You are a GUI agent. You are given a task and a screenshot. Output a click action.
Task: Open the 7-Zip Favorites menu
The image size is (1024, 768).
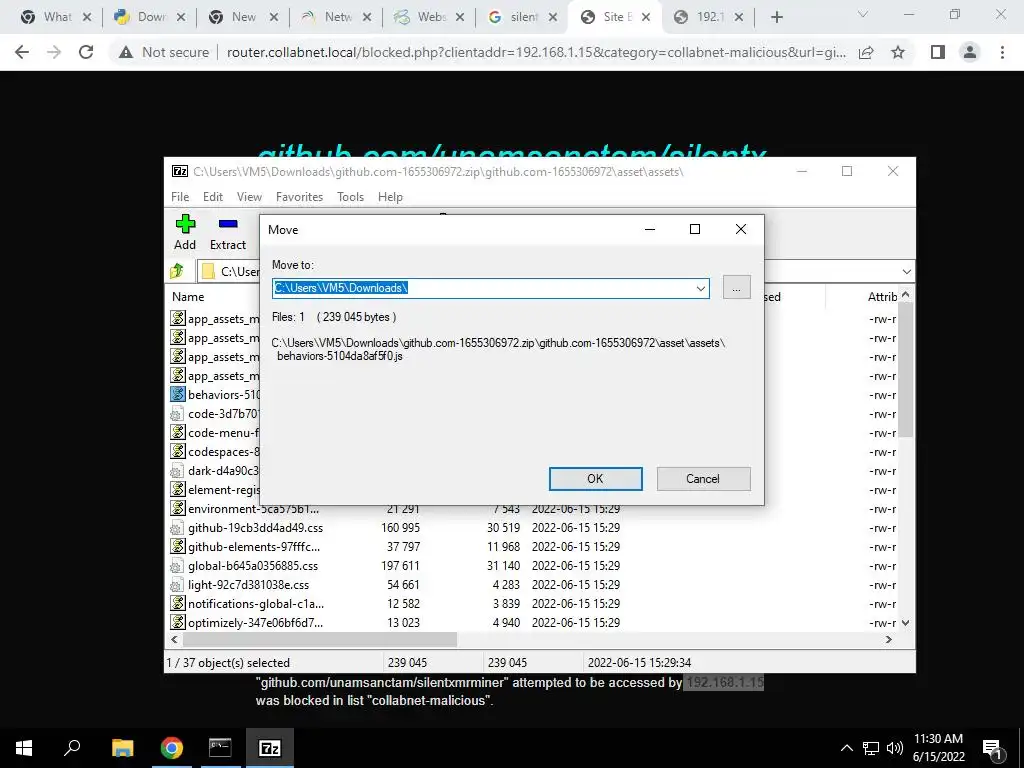tap(299, 197)
